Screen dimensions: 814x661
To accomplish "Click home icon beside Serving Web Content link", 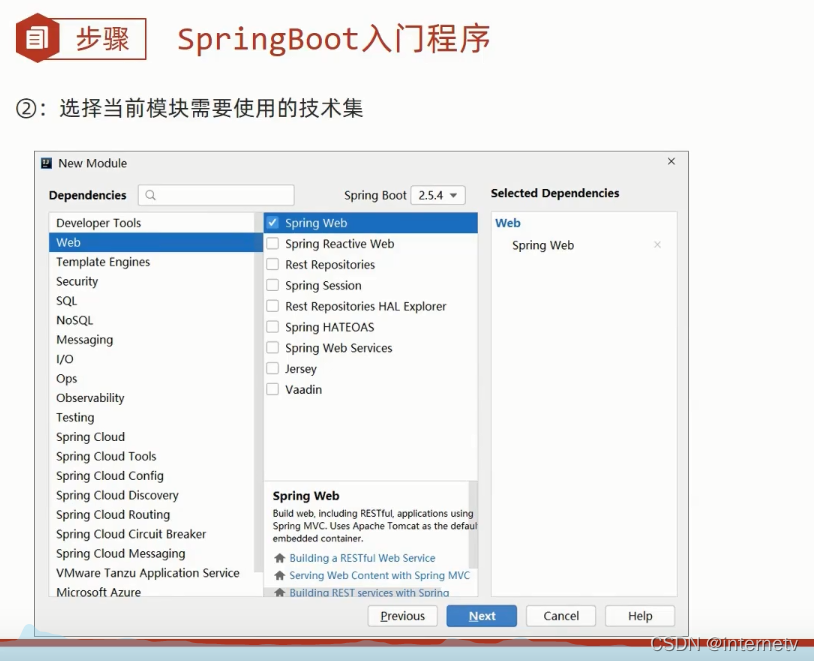I will pyautogui.click(x=279, y=575).
